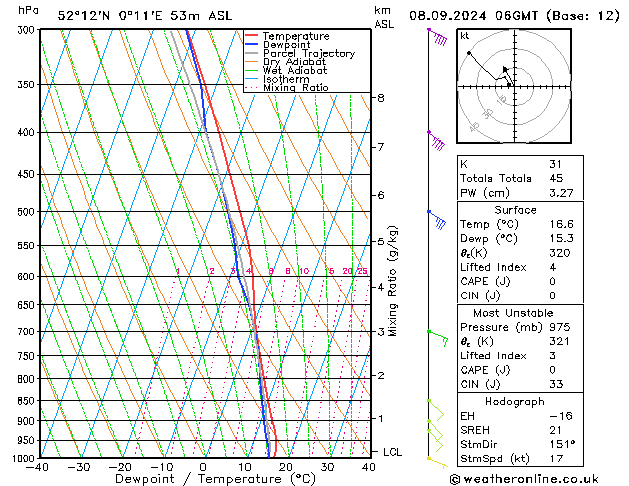Click the '300' pressure level label
Screen dimensions: 629x486
[28, 30]
